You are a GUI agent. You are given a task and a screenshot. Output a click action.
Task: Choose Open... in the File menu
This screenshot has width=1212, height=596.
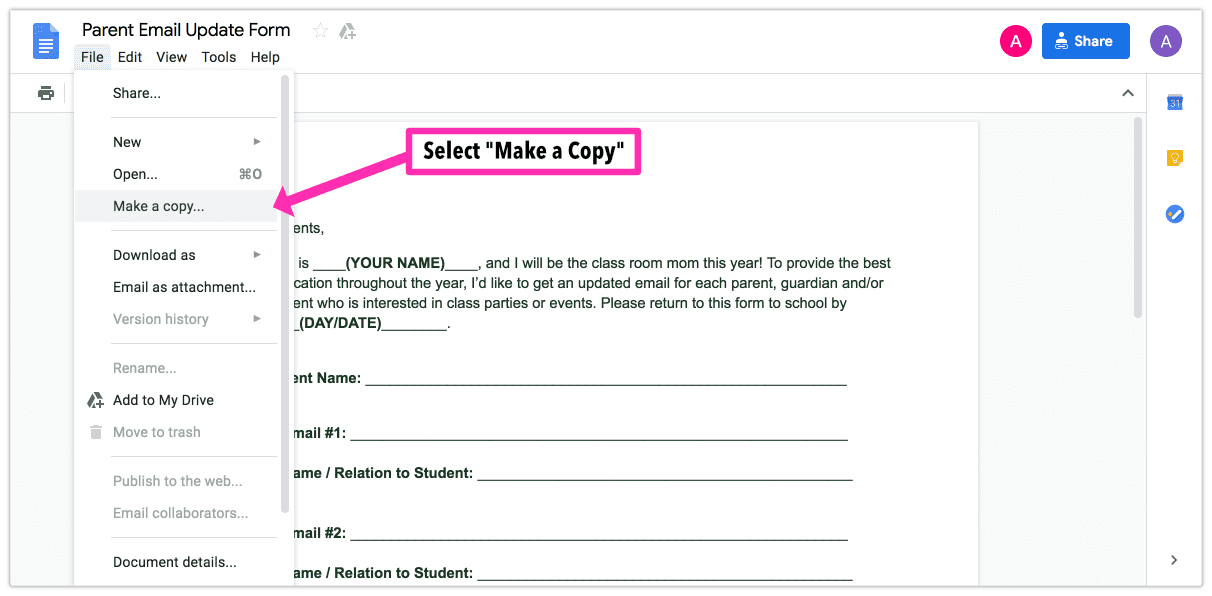pyautogui.click(x=177, y=174)
